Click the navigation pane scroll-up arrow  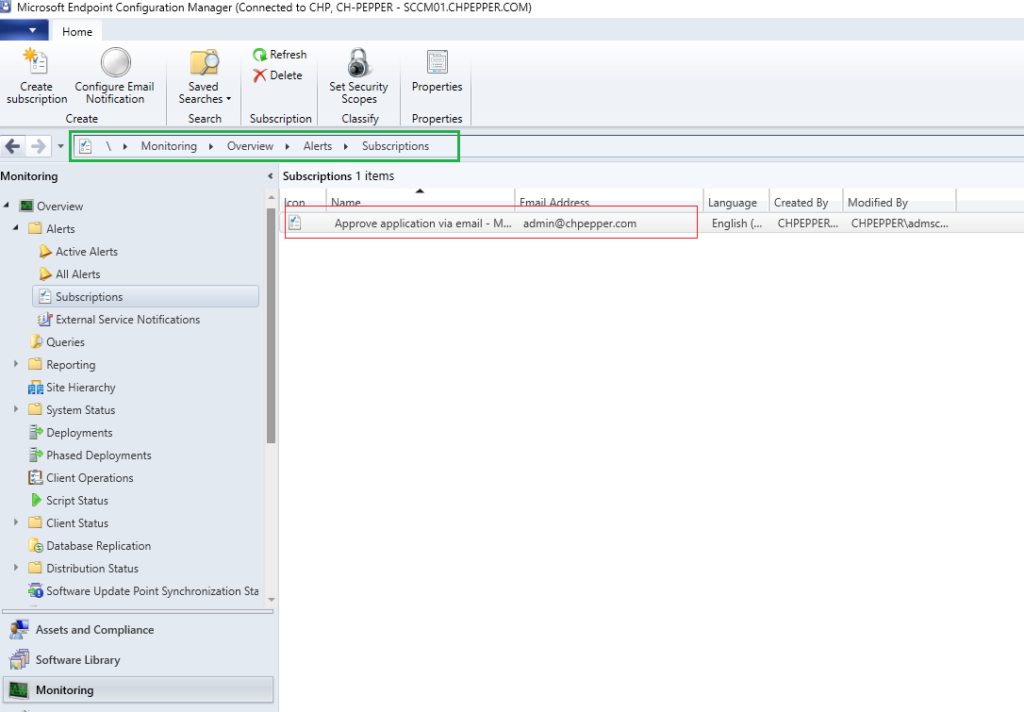[x=271, y=197]
